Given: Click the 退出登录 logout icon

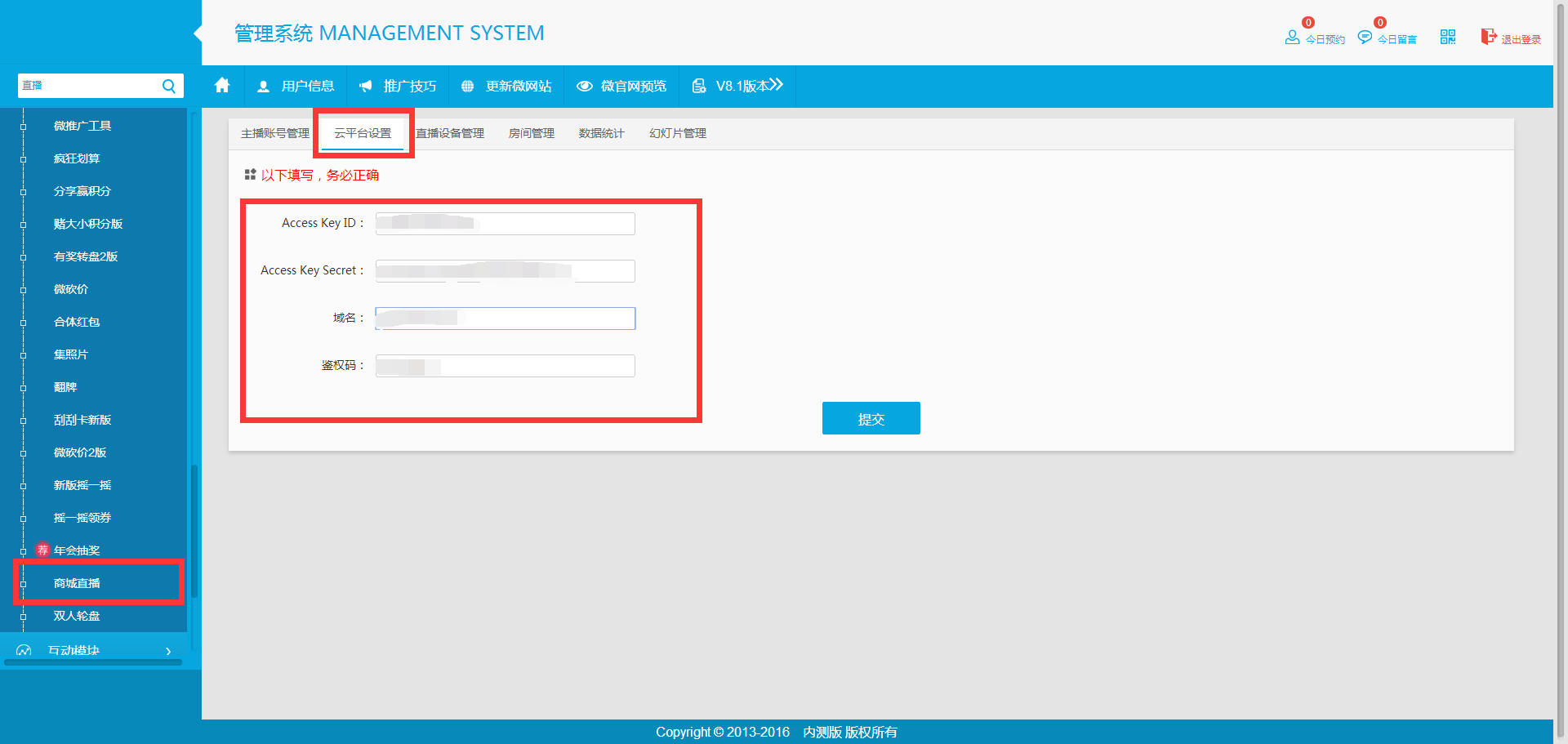Looking at the screenshot, I should click(x=1489, y=37).
